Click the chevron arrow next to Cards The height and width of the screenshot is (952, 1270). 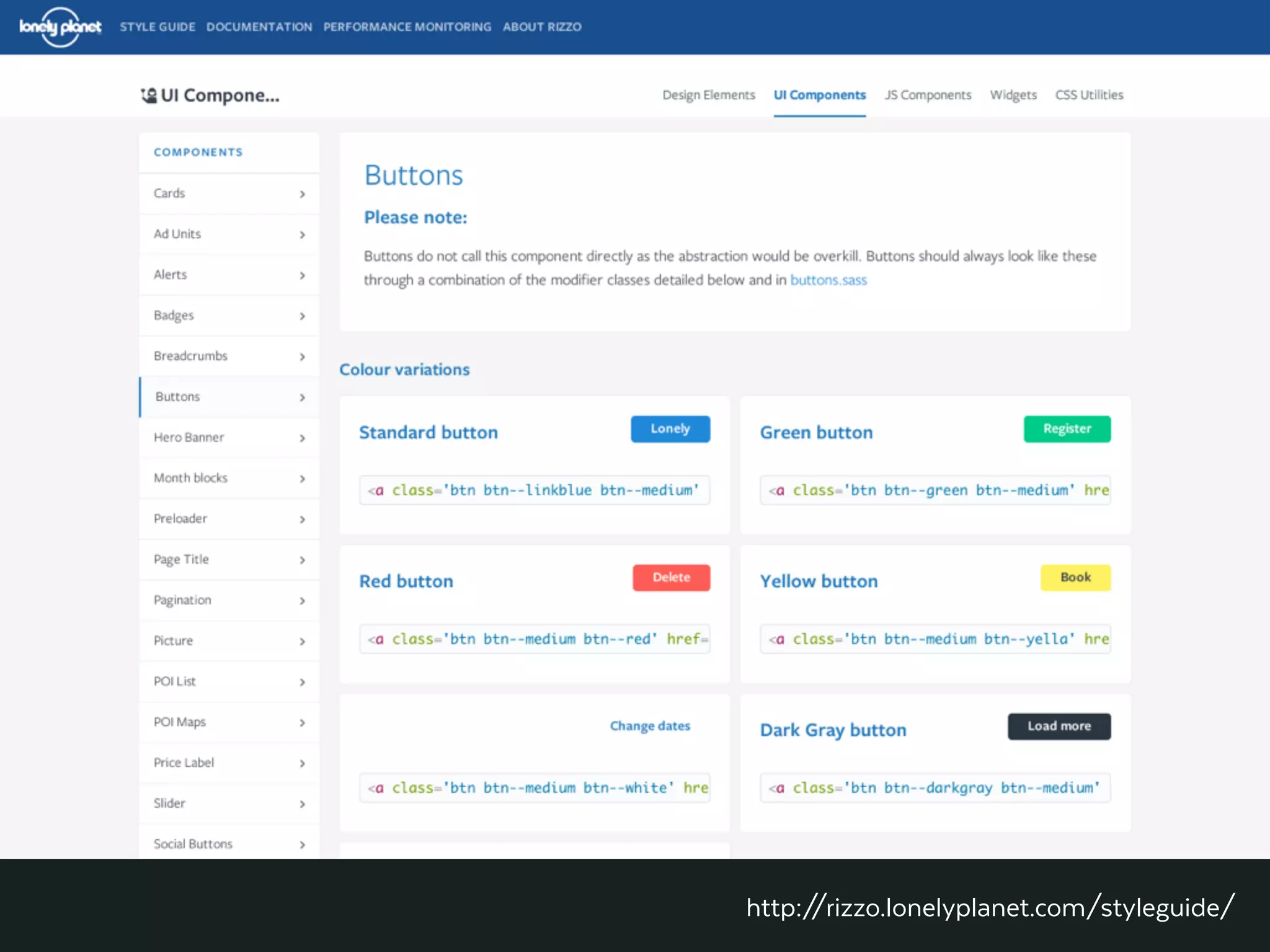(x=302, y=194)
